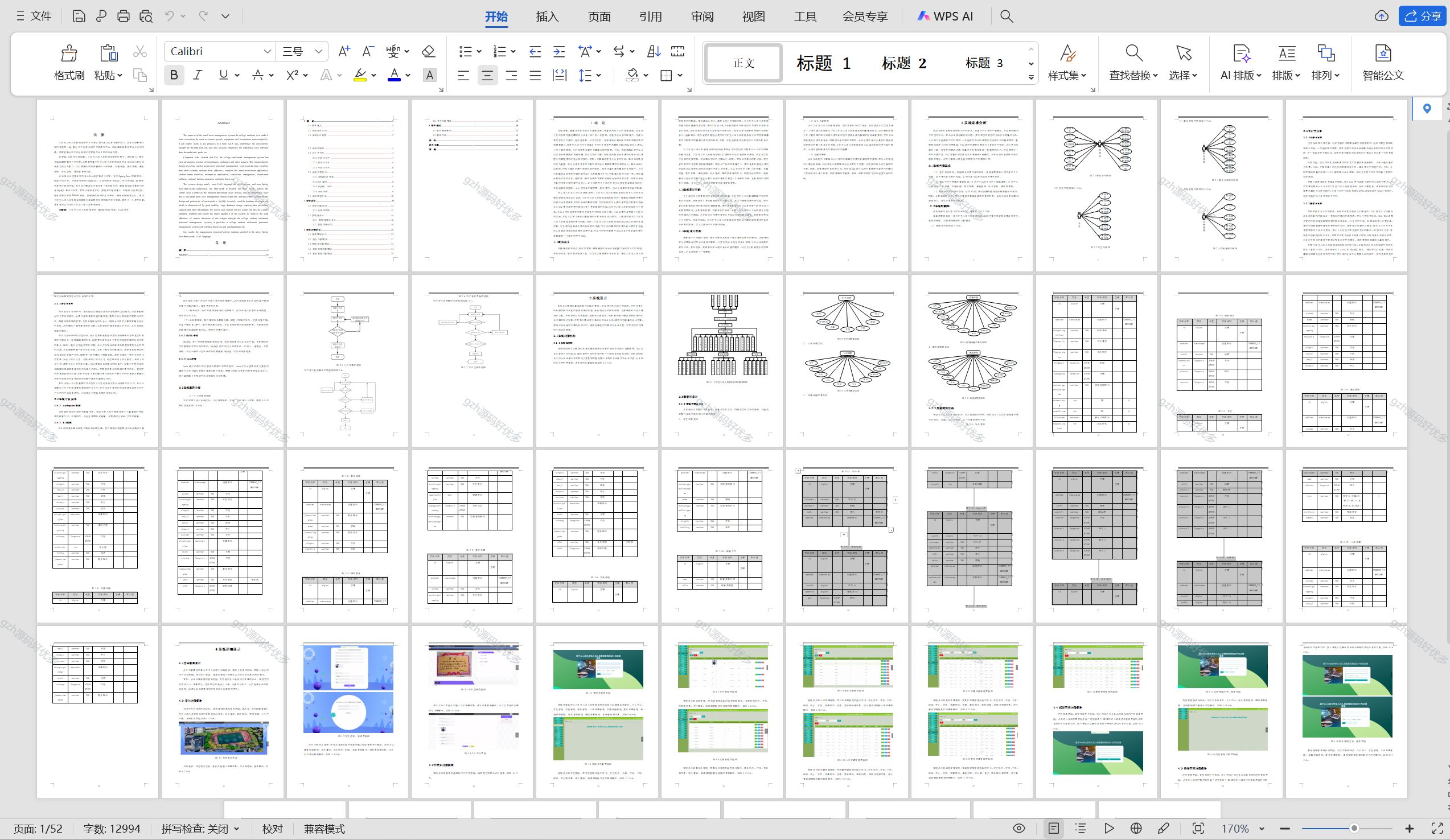Apply the Heading 1 (标题 1) style

(823, 63)
